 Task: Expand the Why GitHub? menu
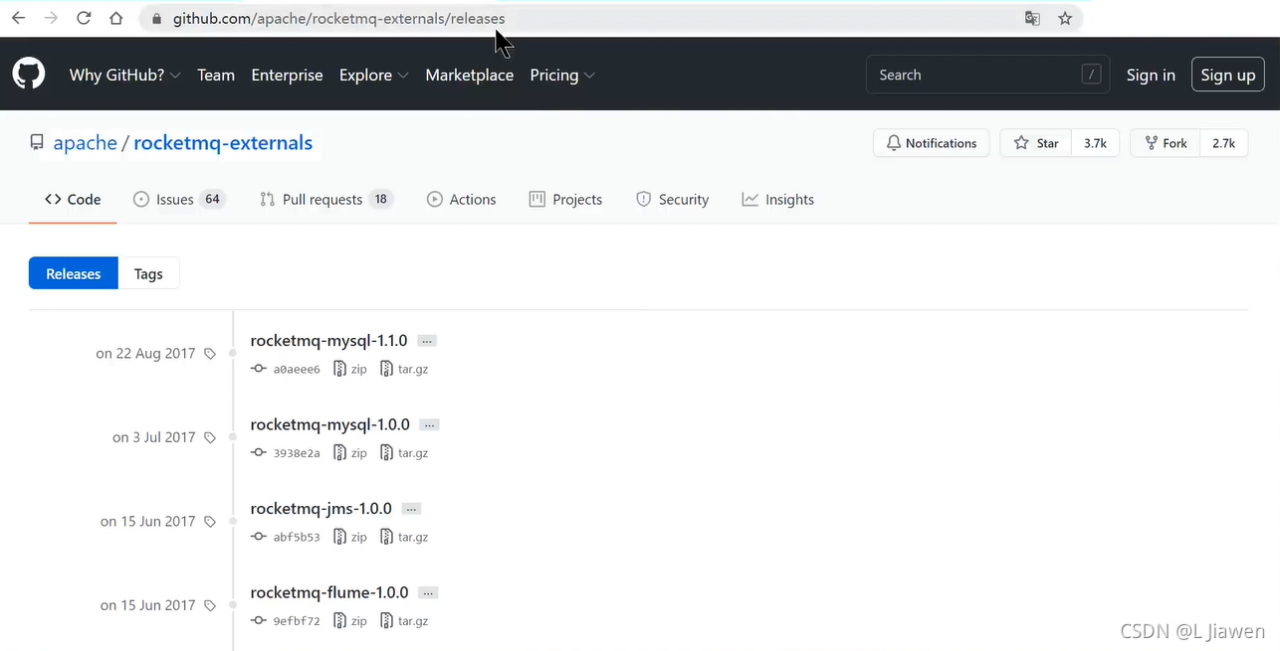click(x=125, y=75)
